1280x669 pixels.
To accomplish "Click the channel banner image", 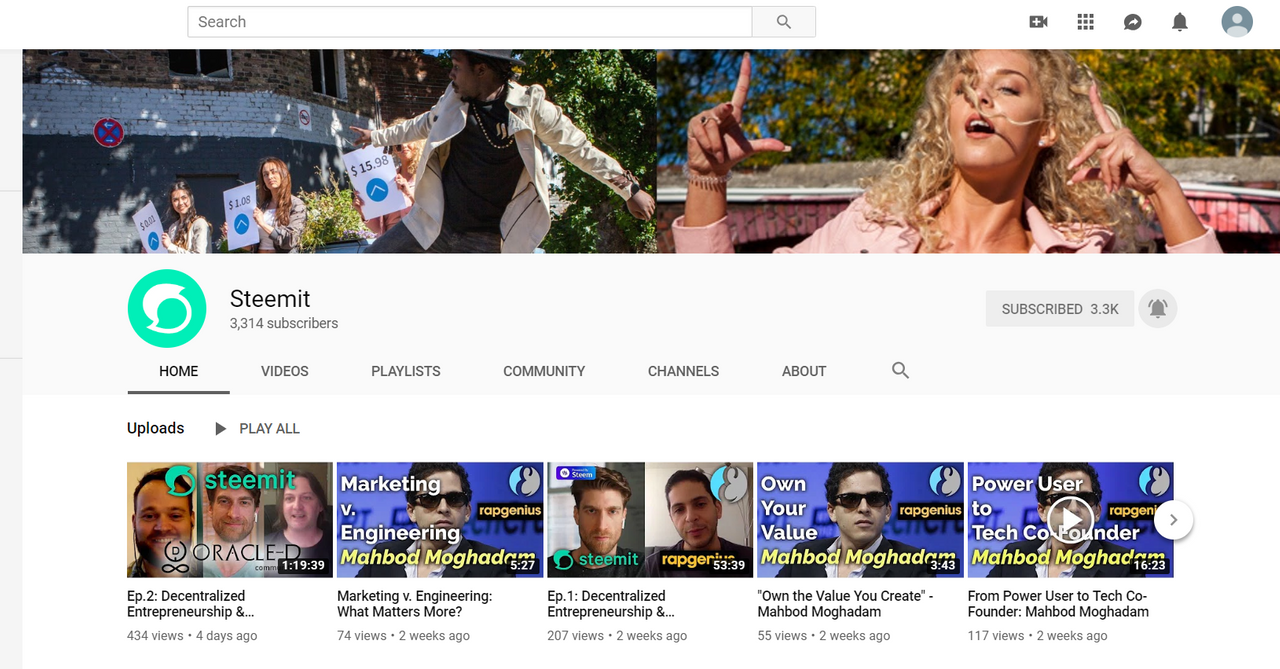I will (x=651, y=151).
